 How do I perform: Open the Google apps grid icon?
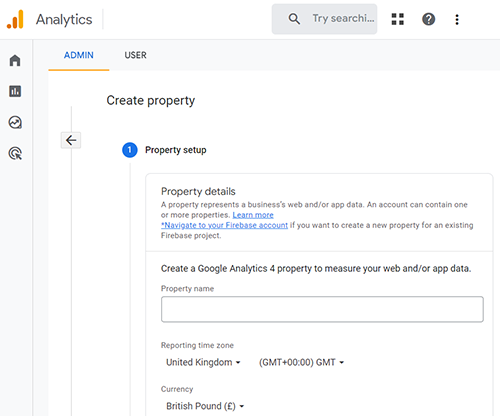pyautogui.click(x=398, y=19)
